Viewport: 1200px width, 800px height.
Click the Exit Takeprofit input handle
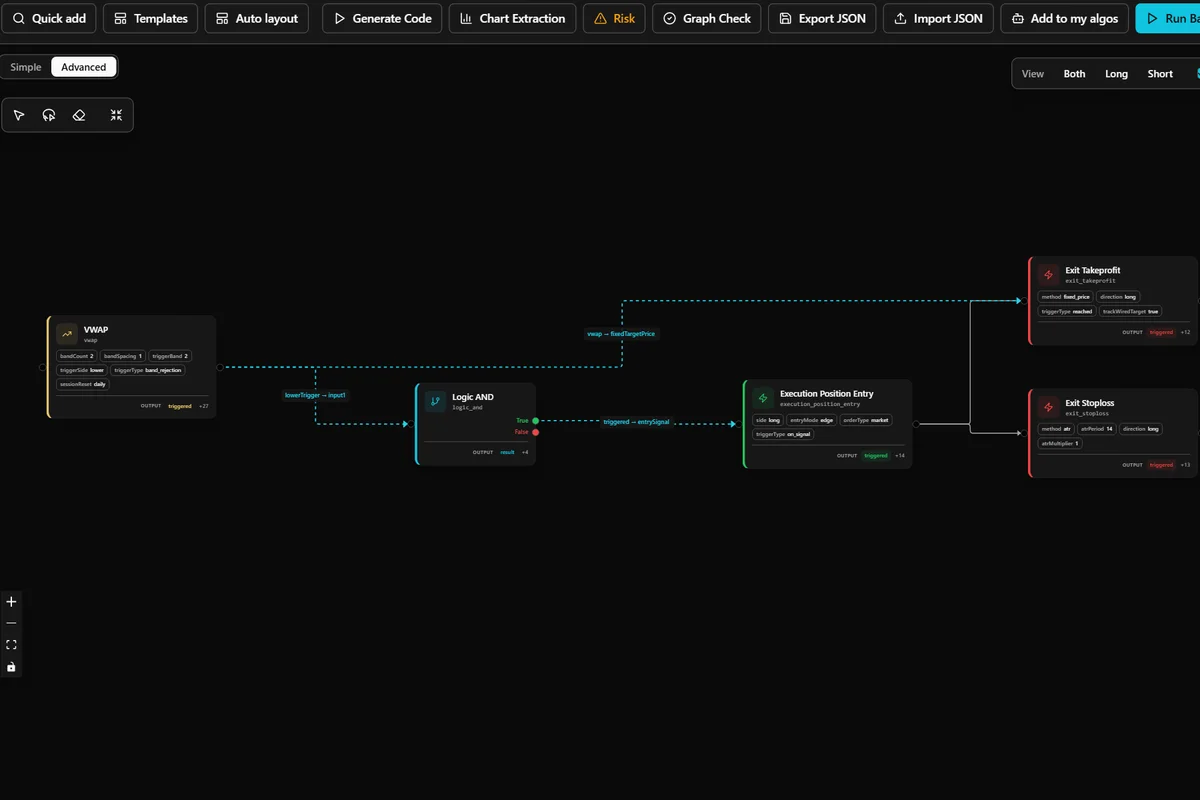1024,300
